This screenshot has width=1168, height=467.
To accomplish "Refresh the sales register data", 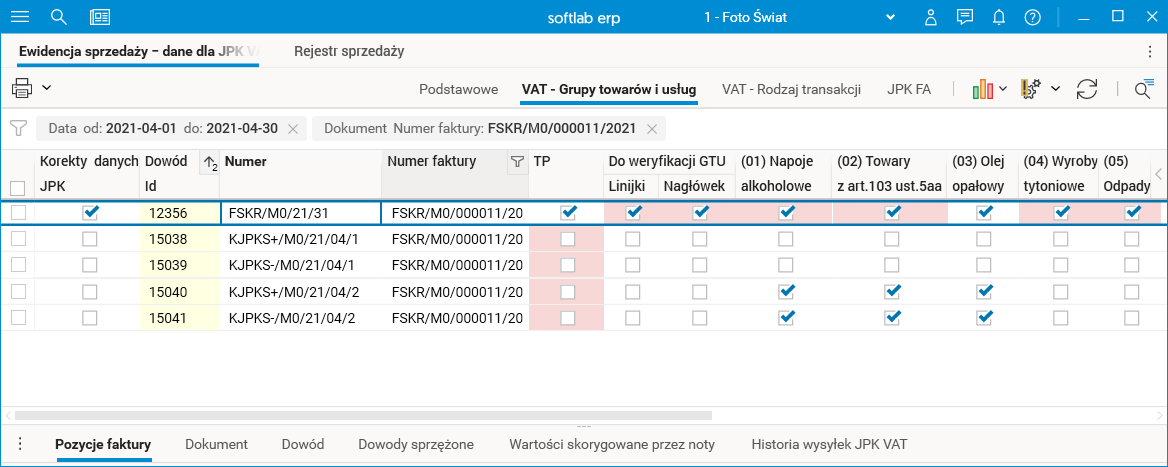I will [x=1087, y=89].
